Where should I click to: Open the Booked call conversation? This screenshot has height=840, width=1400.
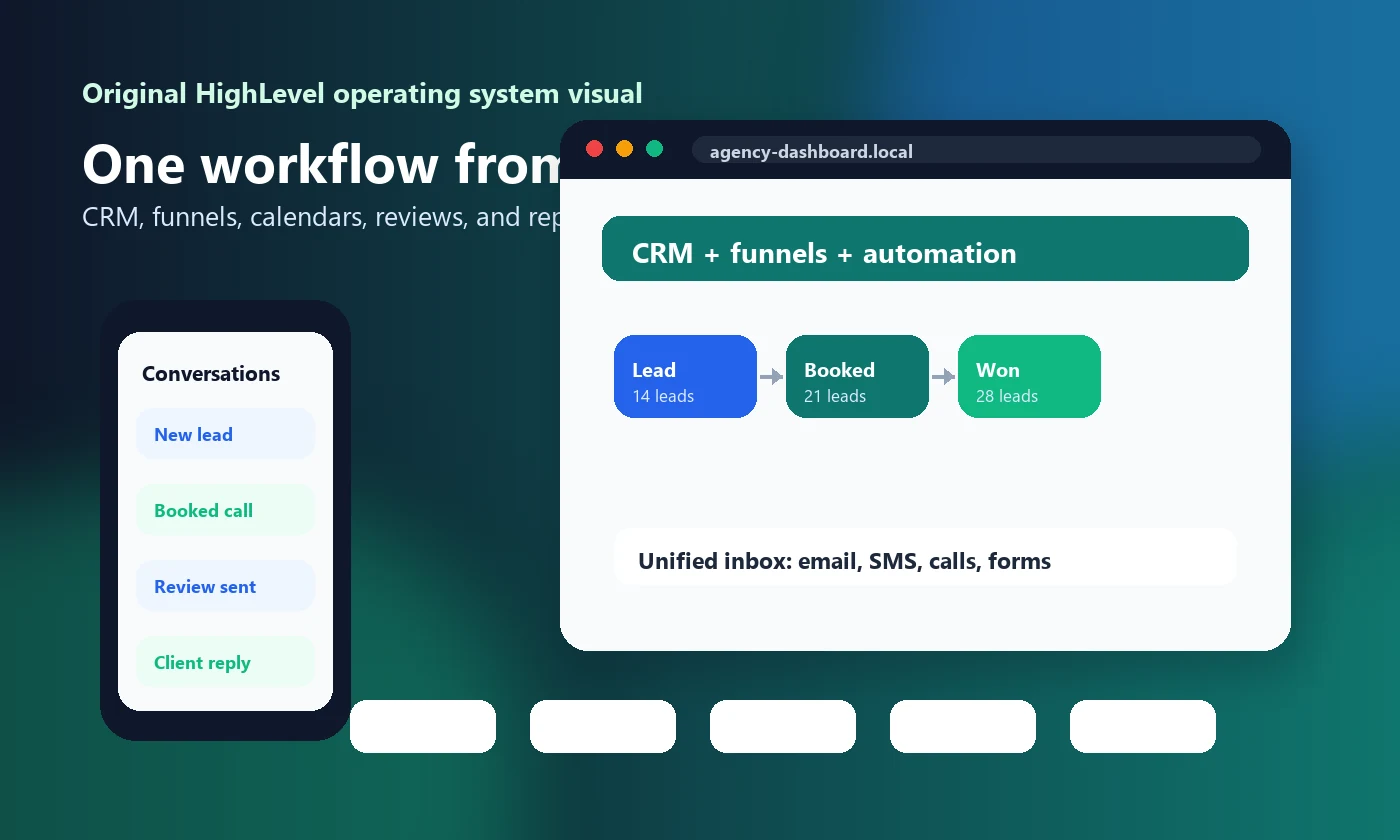click(225, 510)
